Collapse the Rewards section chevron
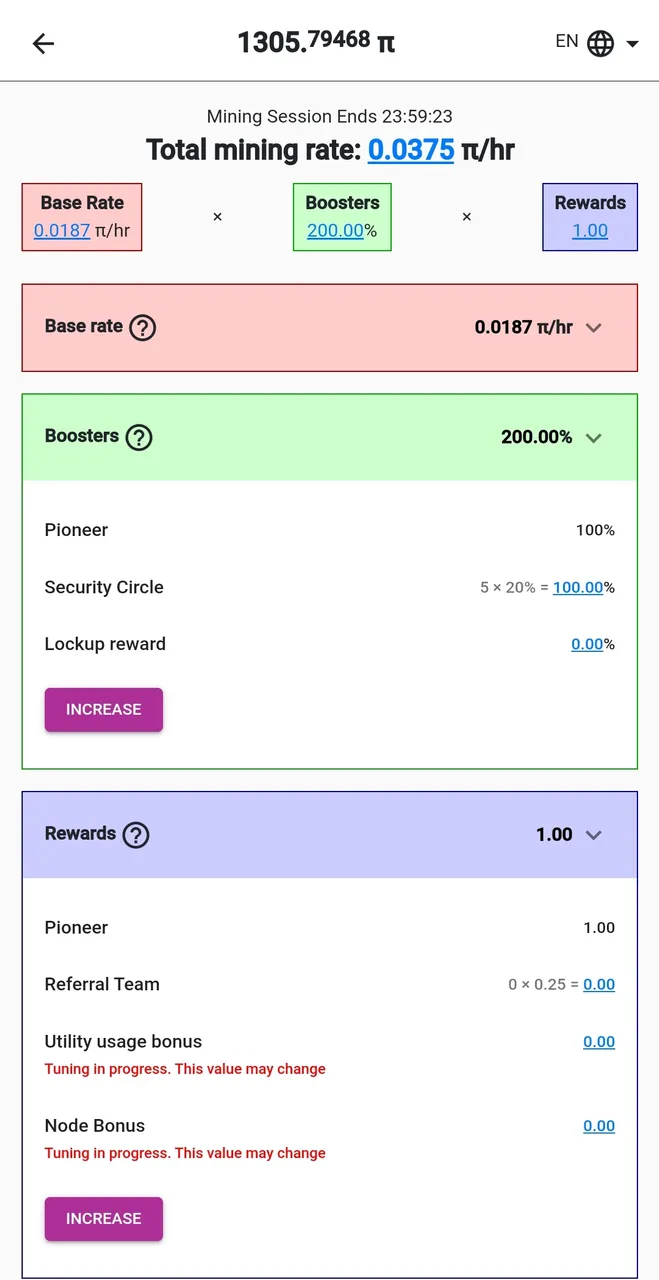The width and height of the screenshot is (659, 1280). click(594, 835)
